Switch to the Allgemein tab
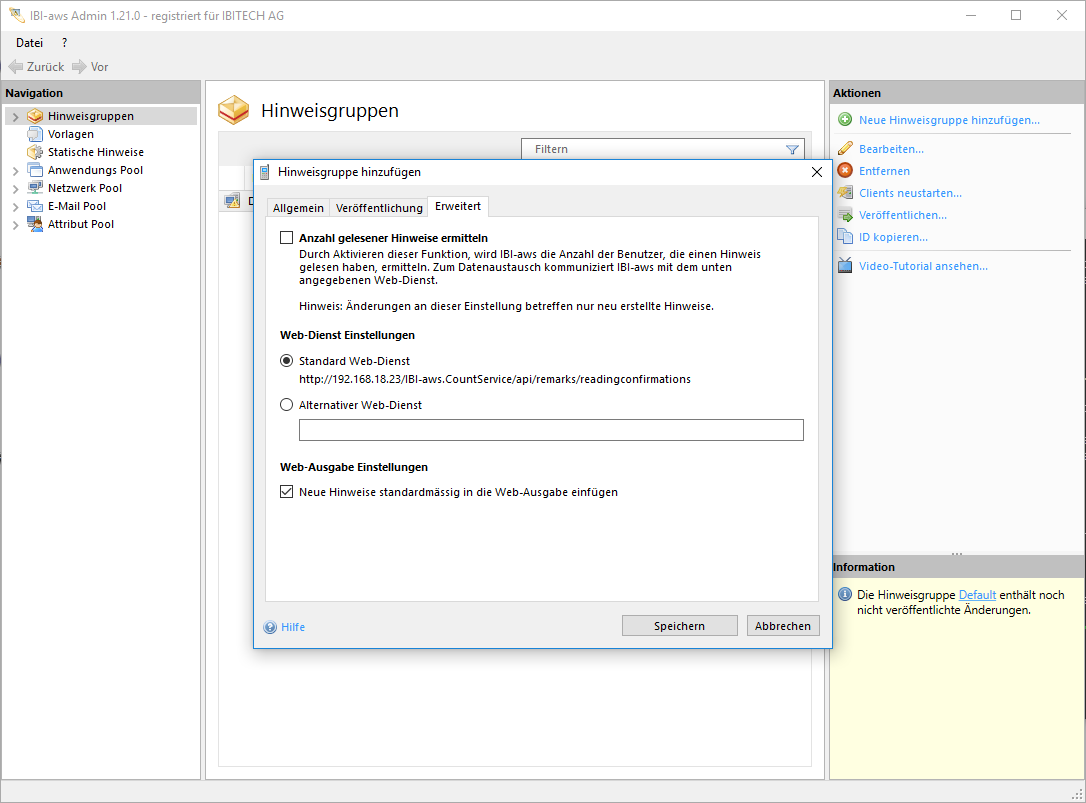1086x803 pixels. click(x=298, y=207)
